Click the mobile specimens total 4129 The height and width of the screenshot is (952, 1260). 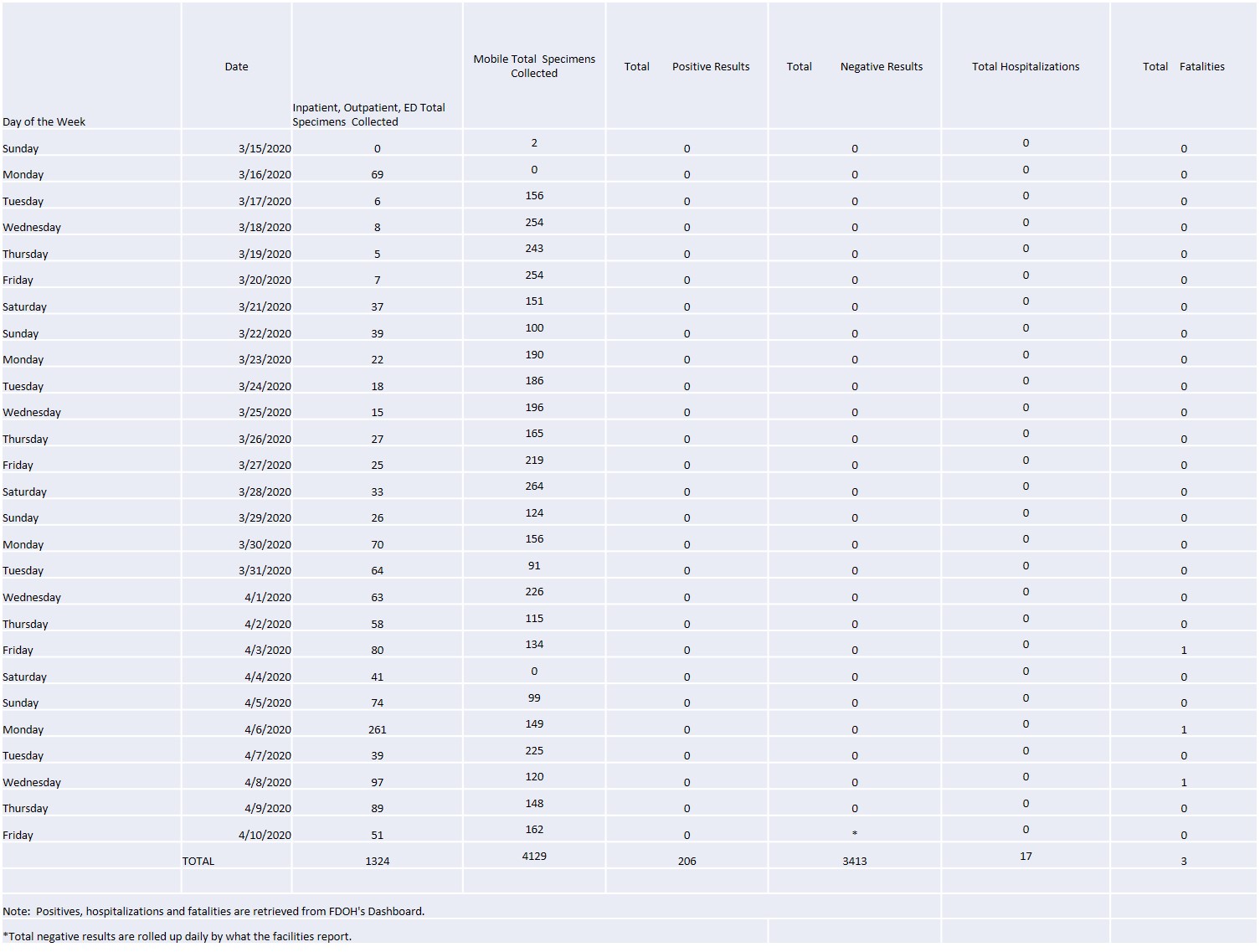click(x=534, y=856)
